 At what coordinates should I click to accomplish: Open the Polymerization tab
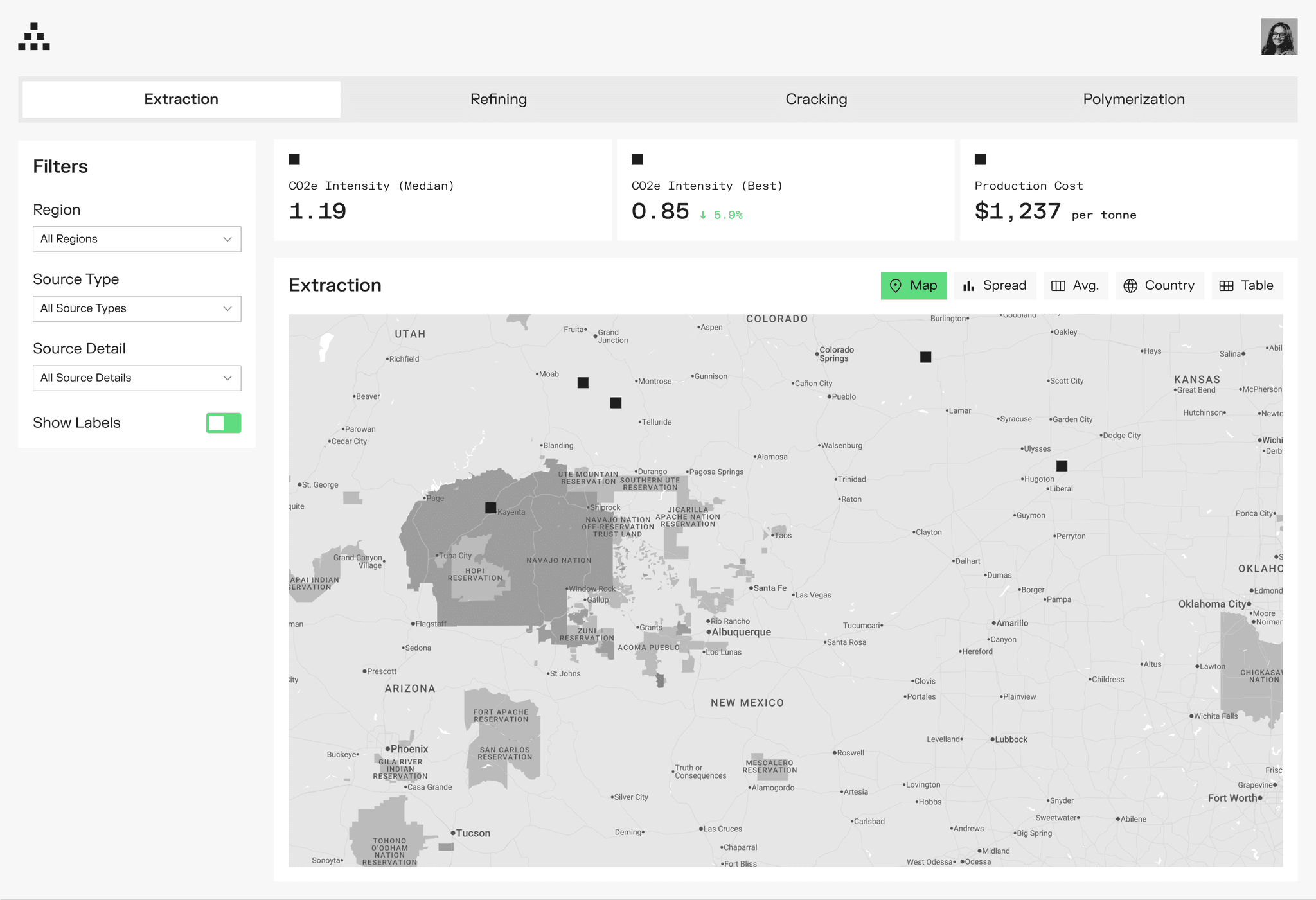pos(1134,99)
